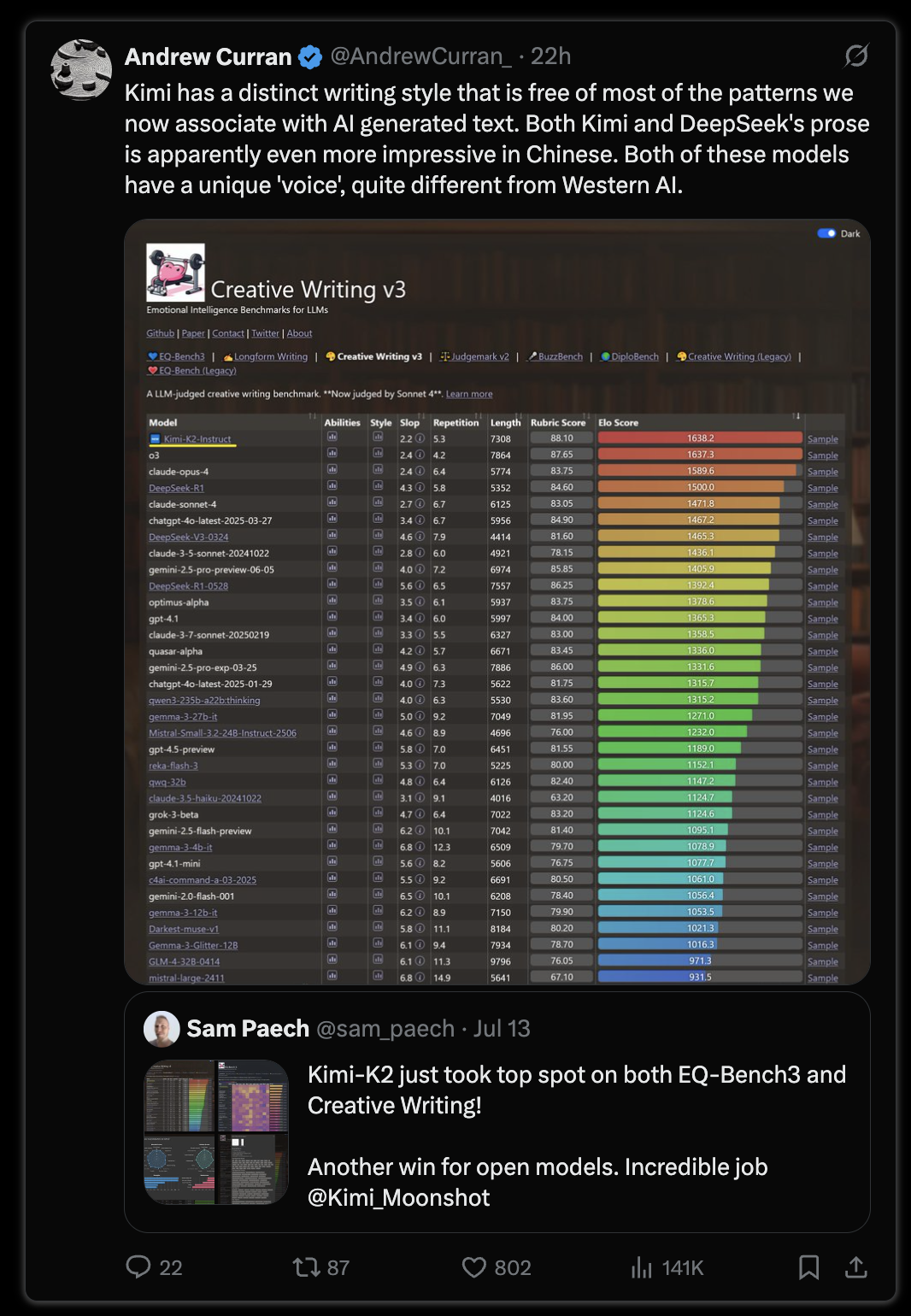911x1316 pixels.
Task: Switch to the Longform Writing tab
Action: click(265, 356)
